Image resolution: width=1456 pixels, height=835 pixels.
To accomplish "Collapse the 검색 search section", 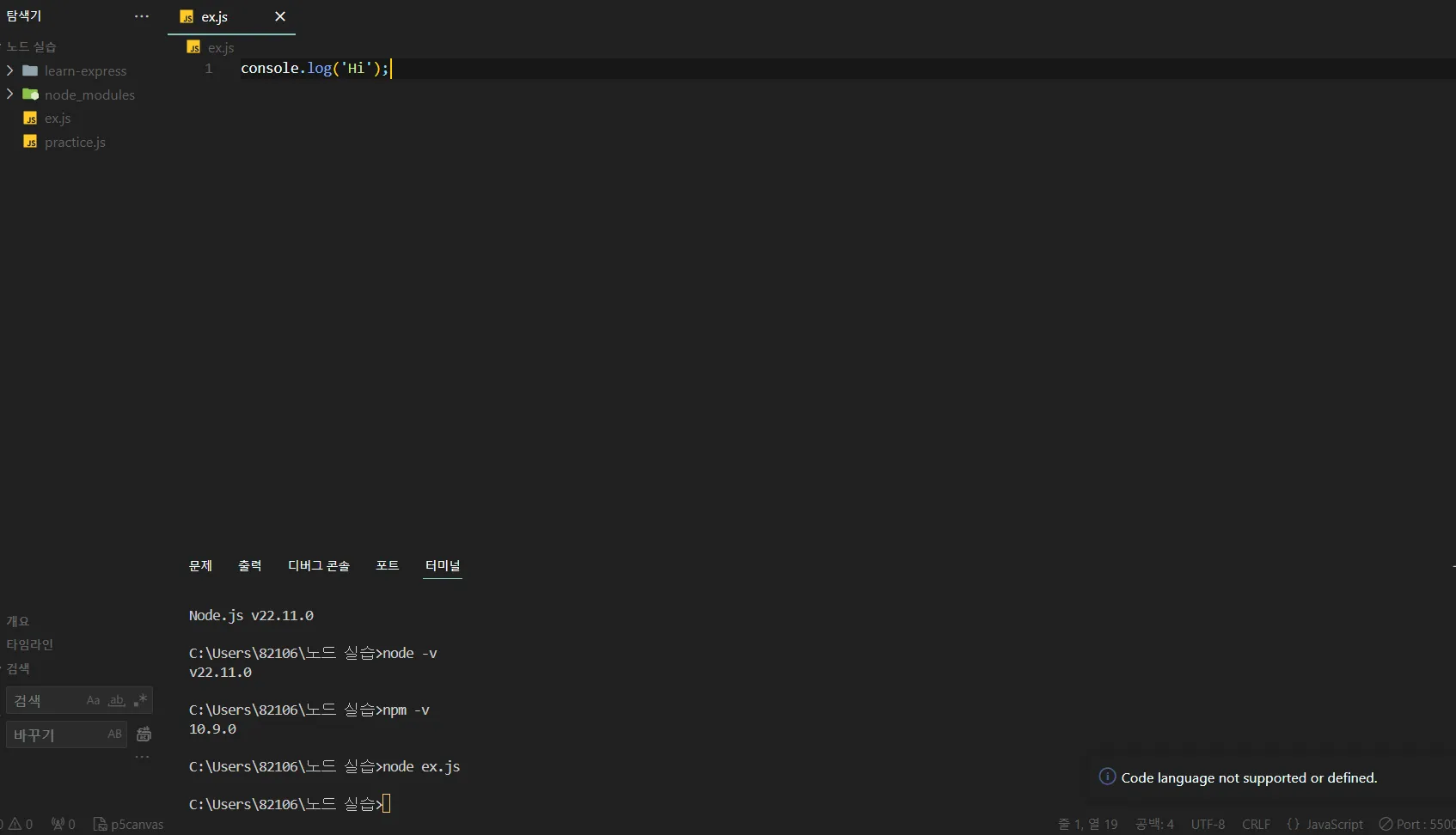I will [18, 668].
